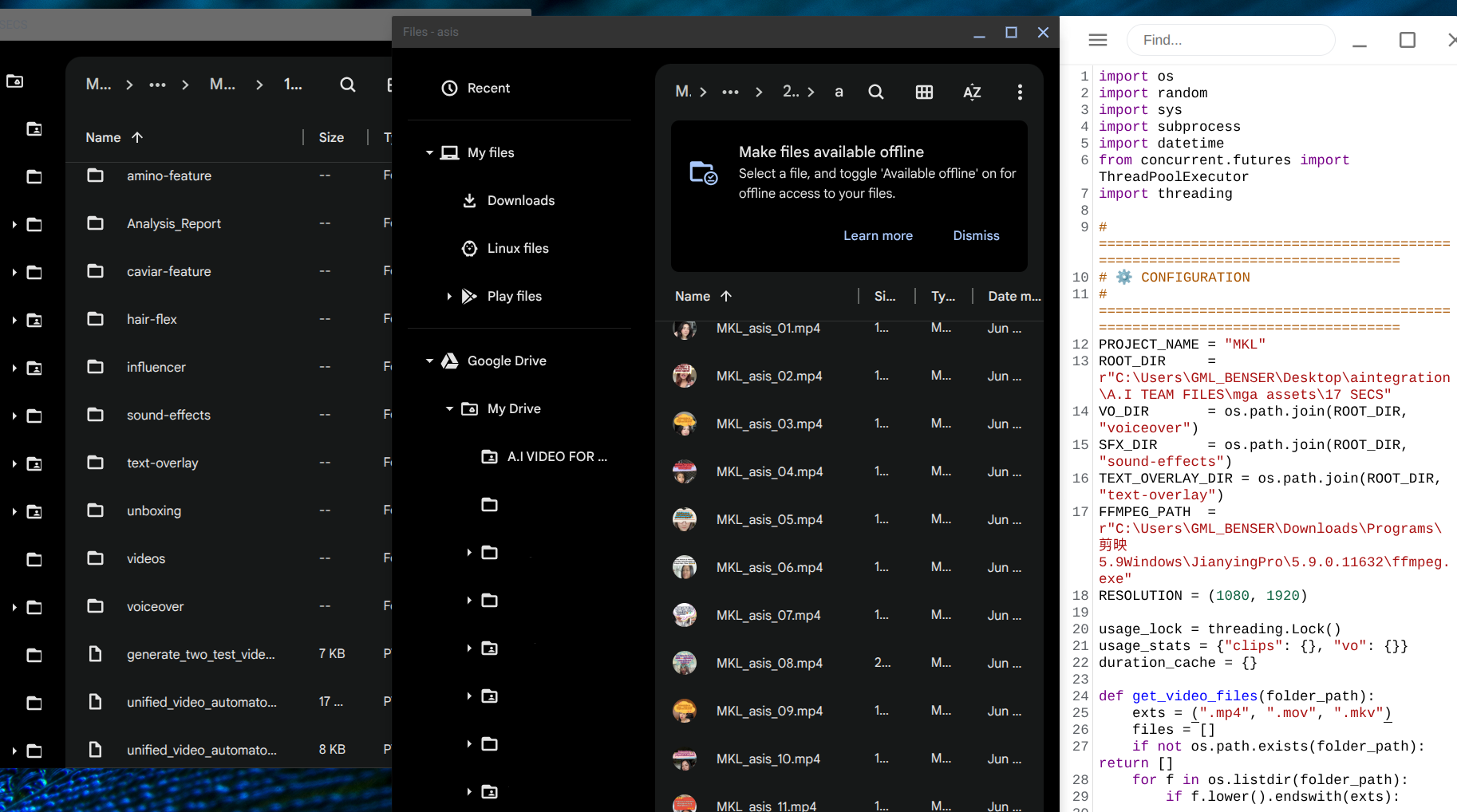Open the AZ sort options
Viewport: 1457px width, 812px height.
(972, 92)
